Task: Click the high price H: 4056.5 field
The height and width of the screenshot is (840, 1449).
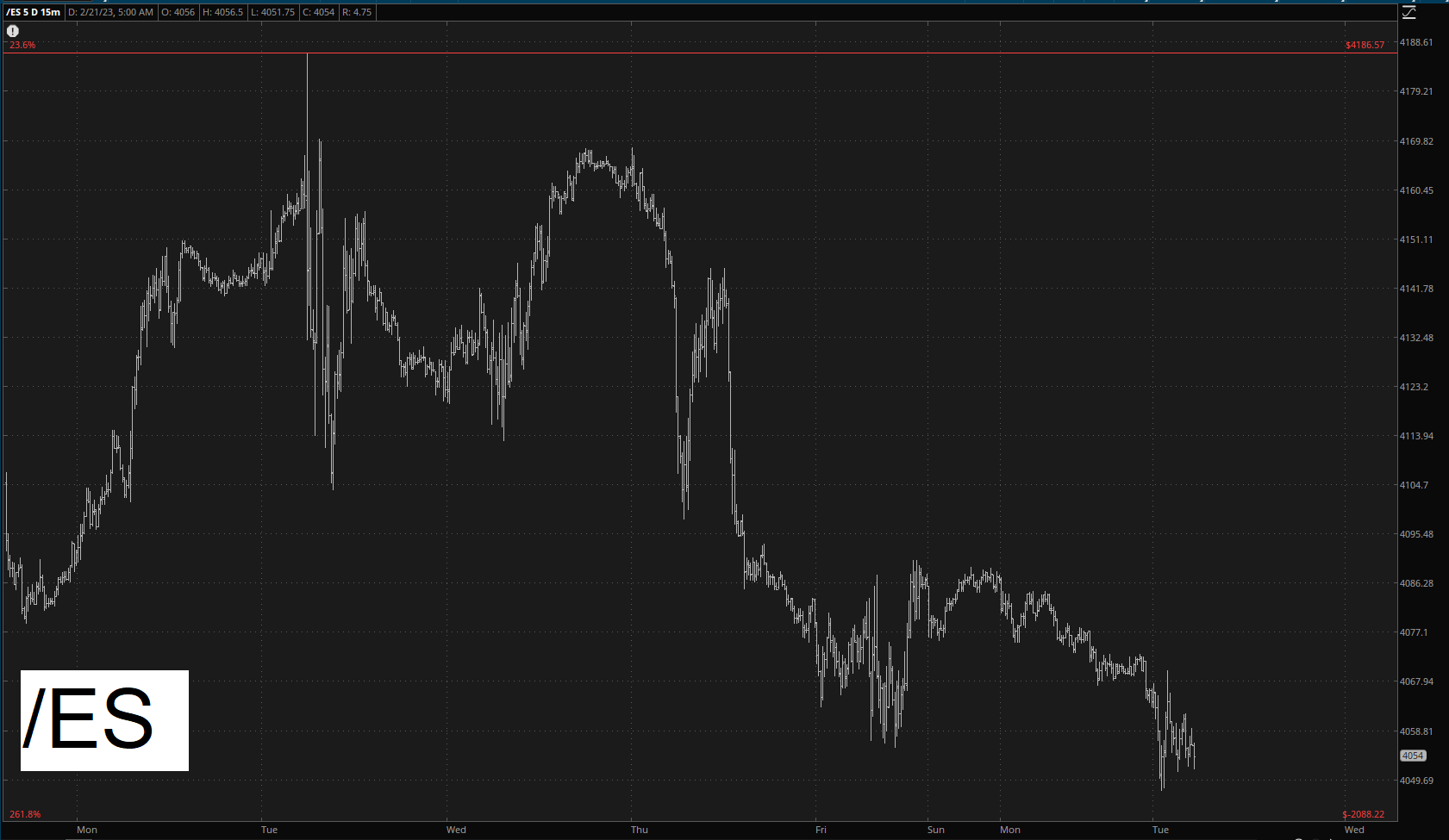Action: [x=223, y=12]
